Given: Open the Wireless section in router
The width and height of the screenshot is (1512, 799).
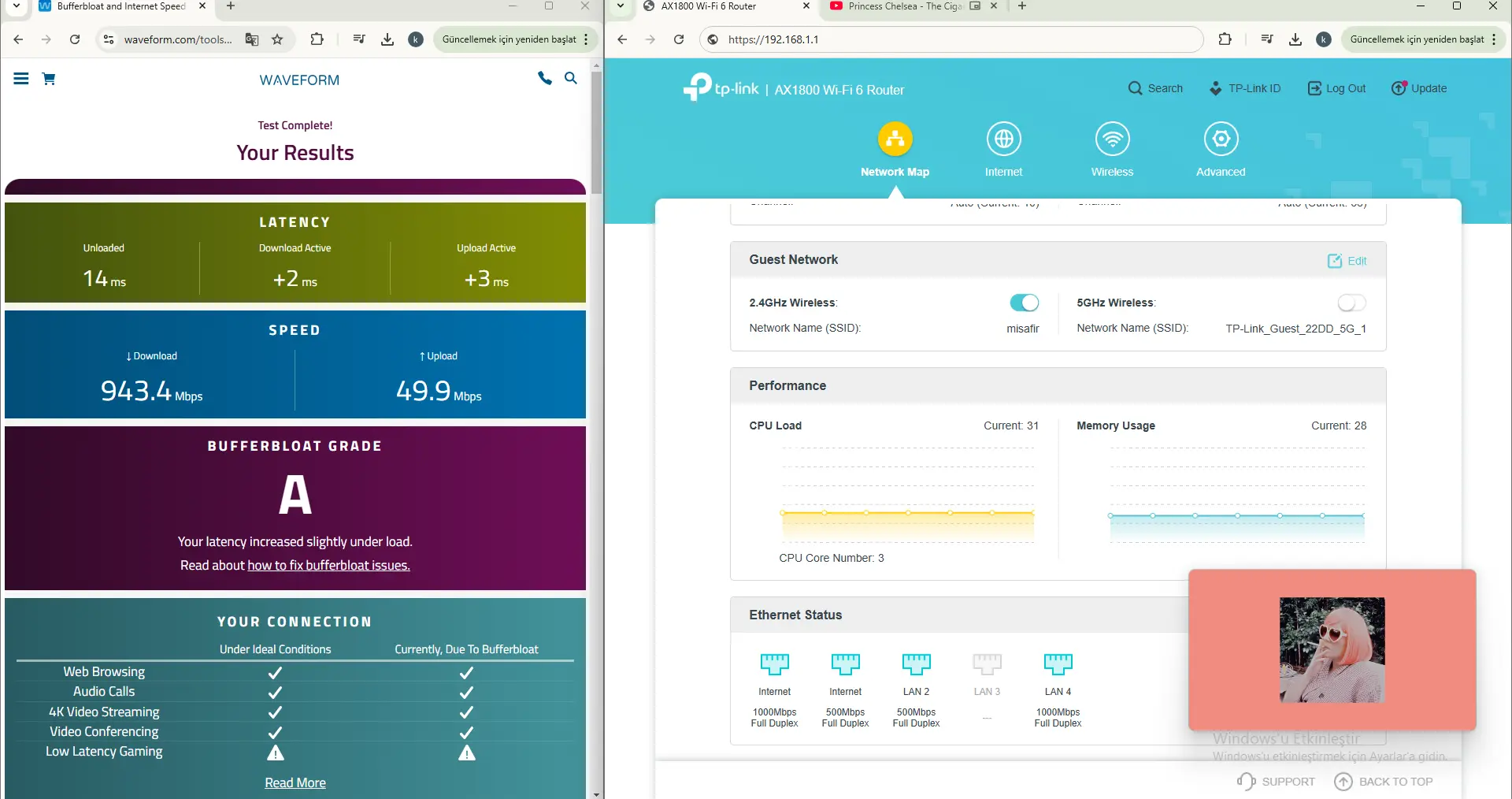Looking at the screenshot, I should pos(1113,151).
